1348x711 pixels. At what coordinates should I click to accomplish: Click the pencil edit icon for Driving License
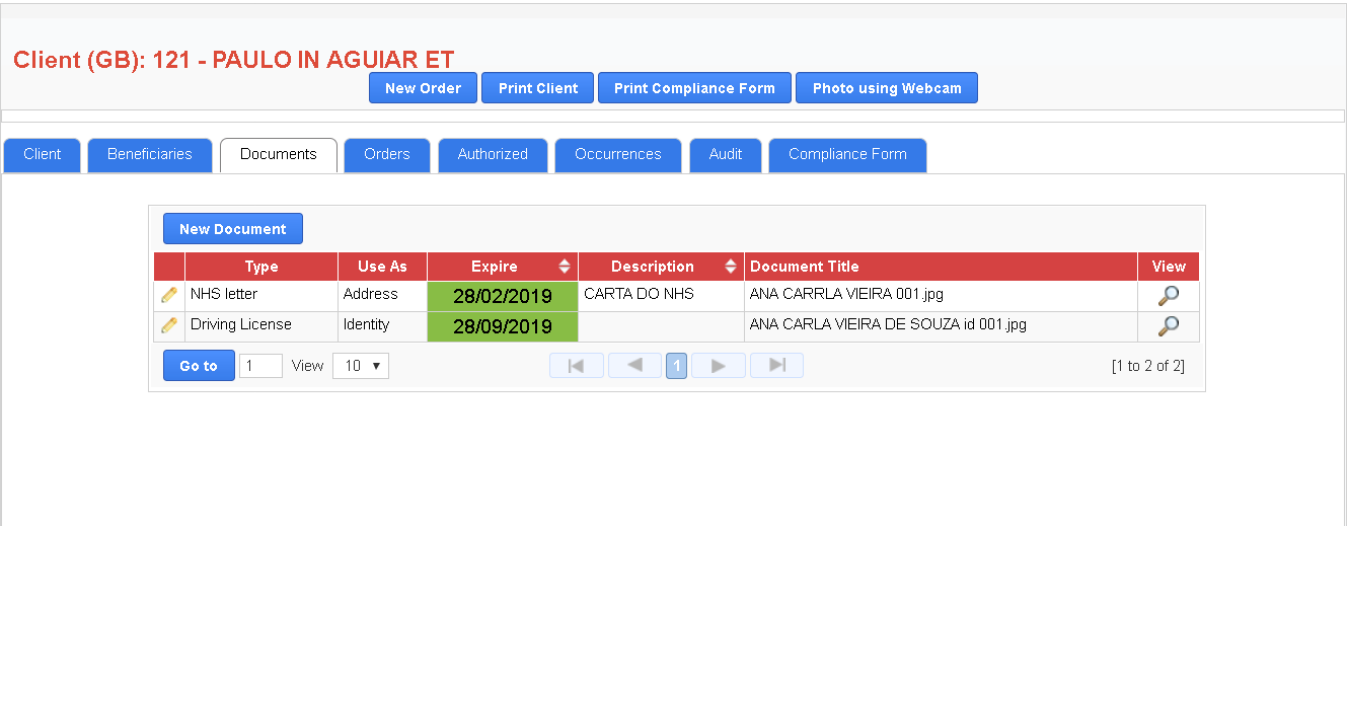(x=169, y=325)
